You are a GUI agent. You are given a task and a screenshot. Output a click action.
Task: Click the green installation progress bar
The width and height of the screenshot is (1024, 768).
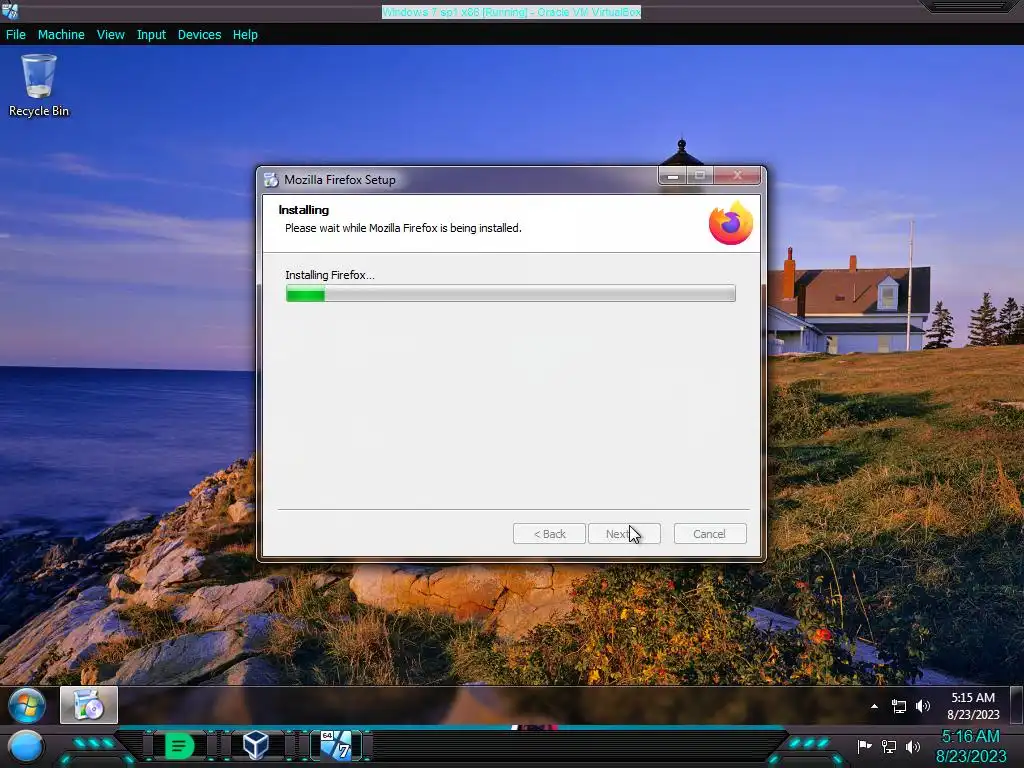pyautogui.click(x=511, y=293)
